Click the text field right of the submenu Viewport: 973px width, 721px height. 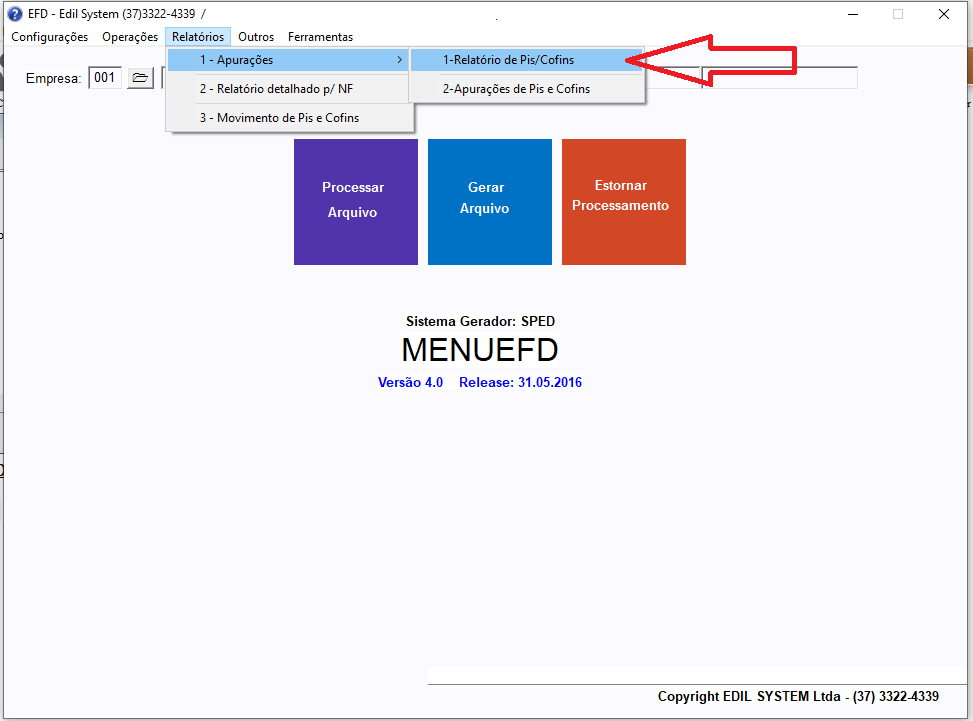(x=779, y=78)
